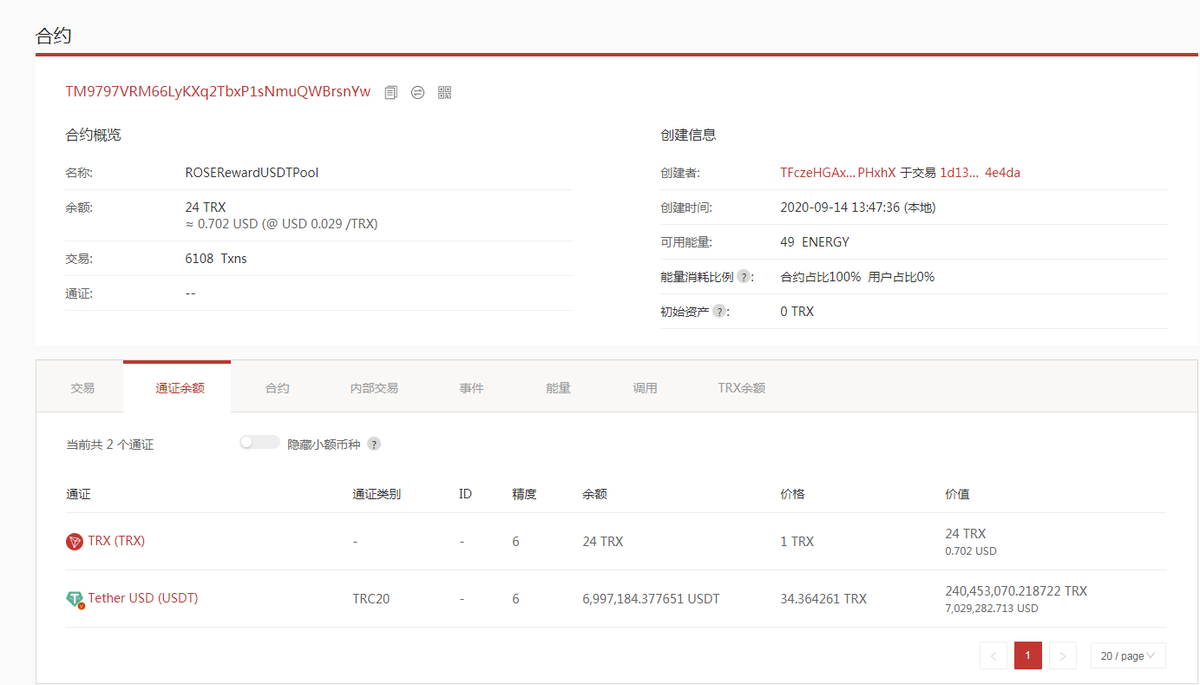The height and width of the screenshot is (685, 1200).
Task: Click the TRC20 token type cell
Action: (x=371, y=599)
